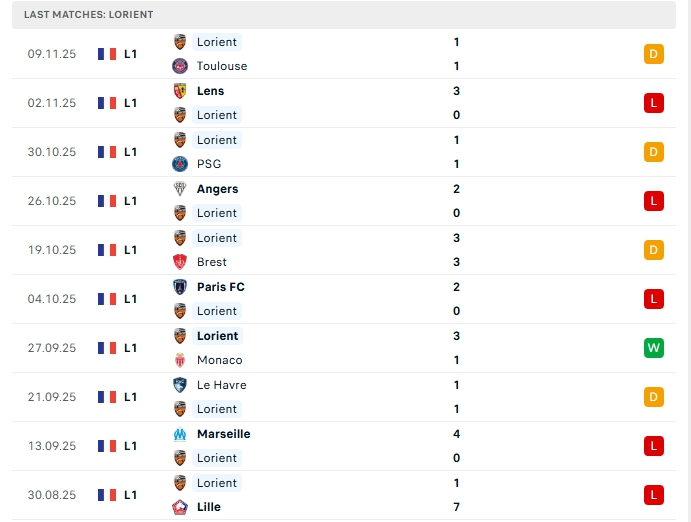Click the Lens team logo
The width and height of the screenshot is (691, 522).
coord(180,91)
